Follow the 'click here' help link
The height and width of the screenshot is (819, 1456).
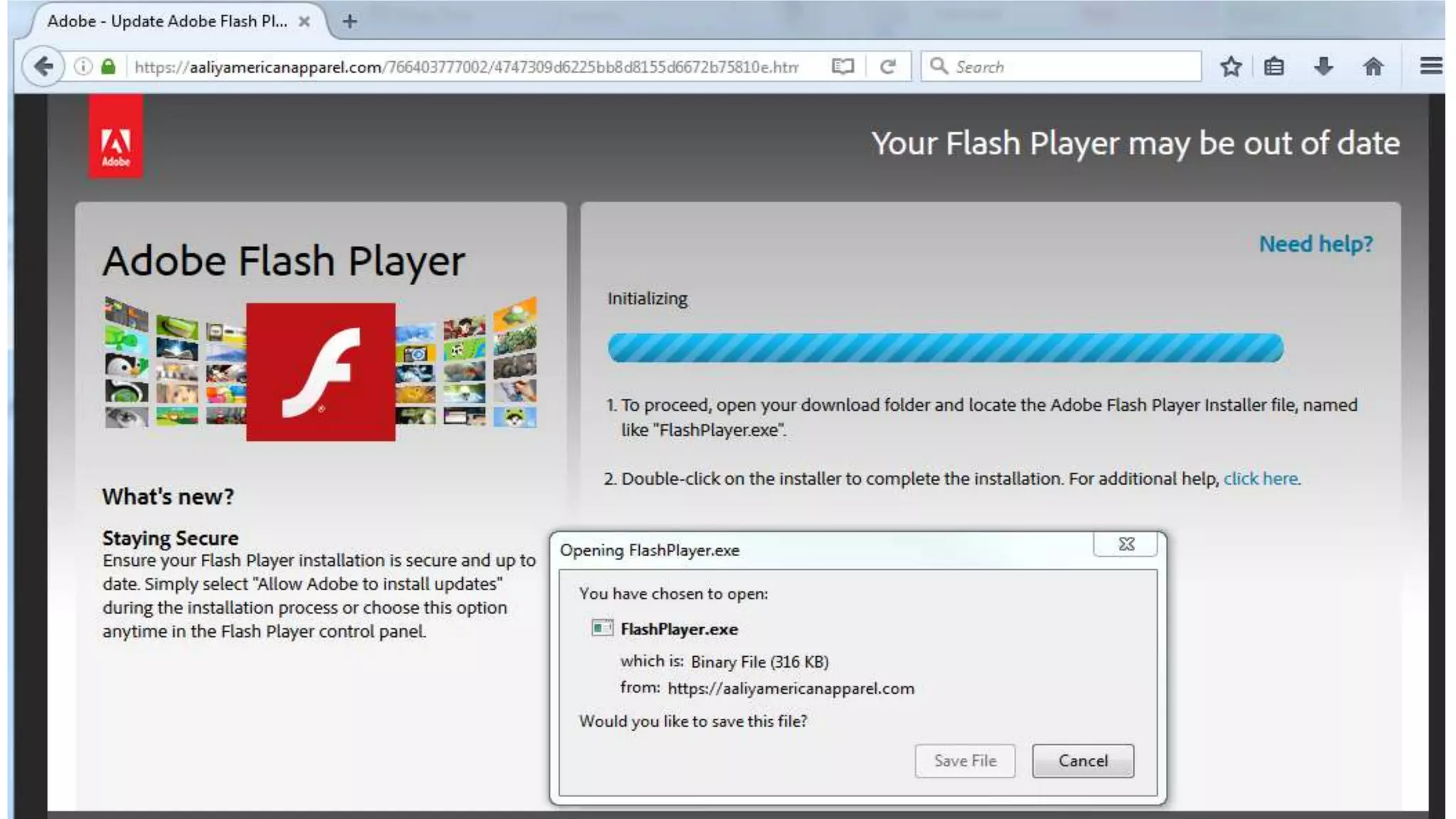pyautogui.click(x=1260, y=478)
